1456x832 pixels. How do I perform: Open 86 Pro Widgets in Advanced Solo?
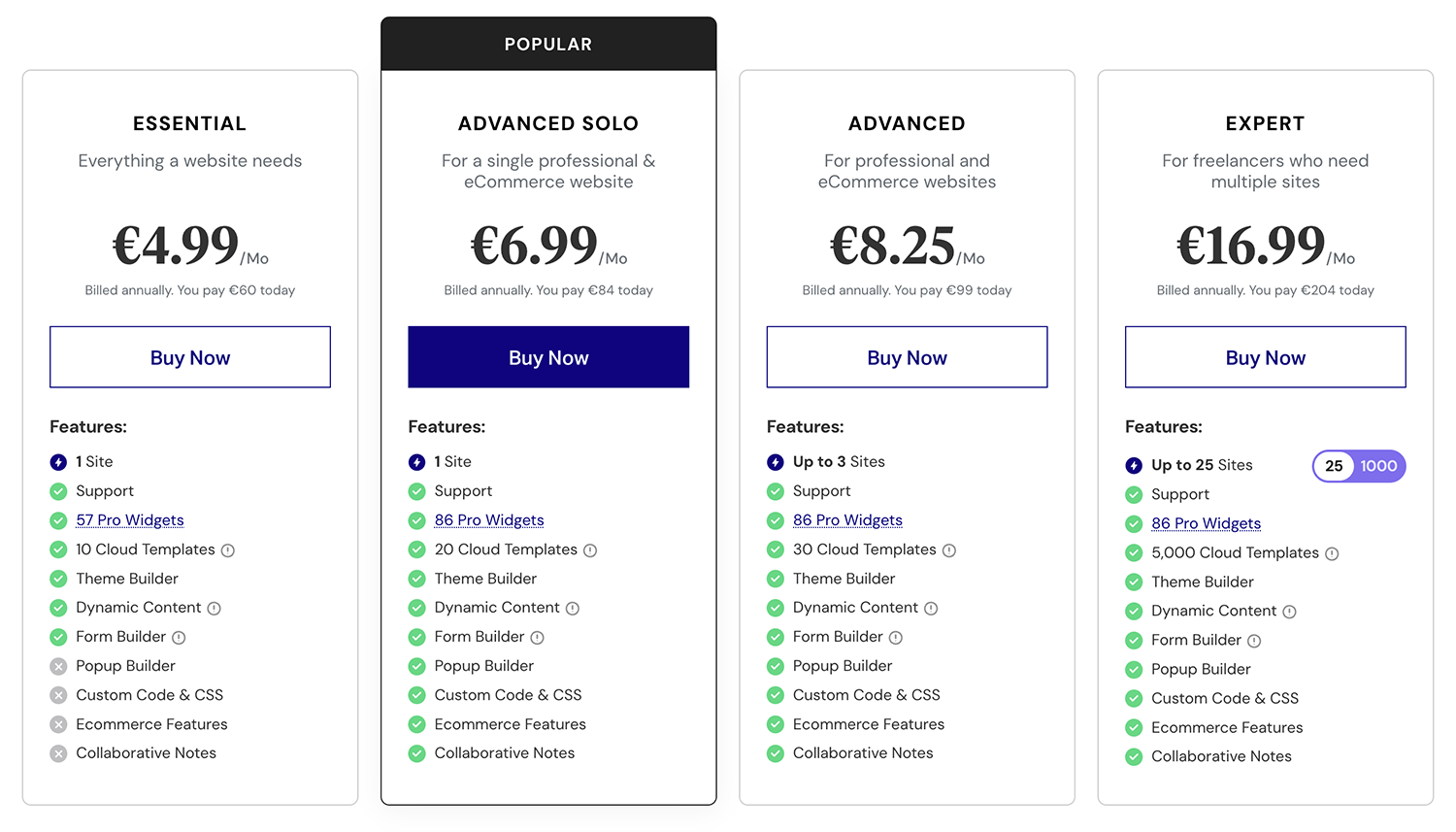(x=488, y=520)
